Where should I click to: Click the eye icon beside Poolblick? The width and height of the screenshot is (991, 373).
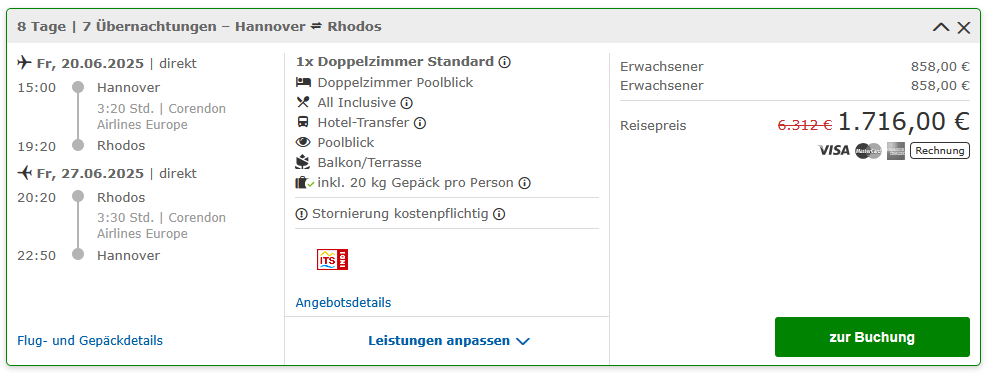[303, 143]
